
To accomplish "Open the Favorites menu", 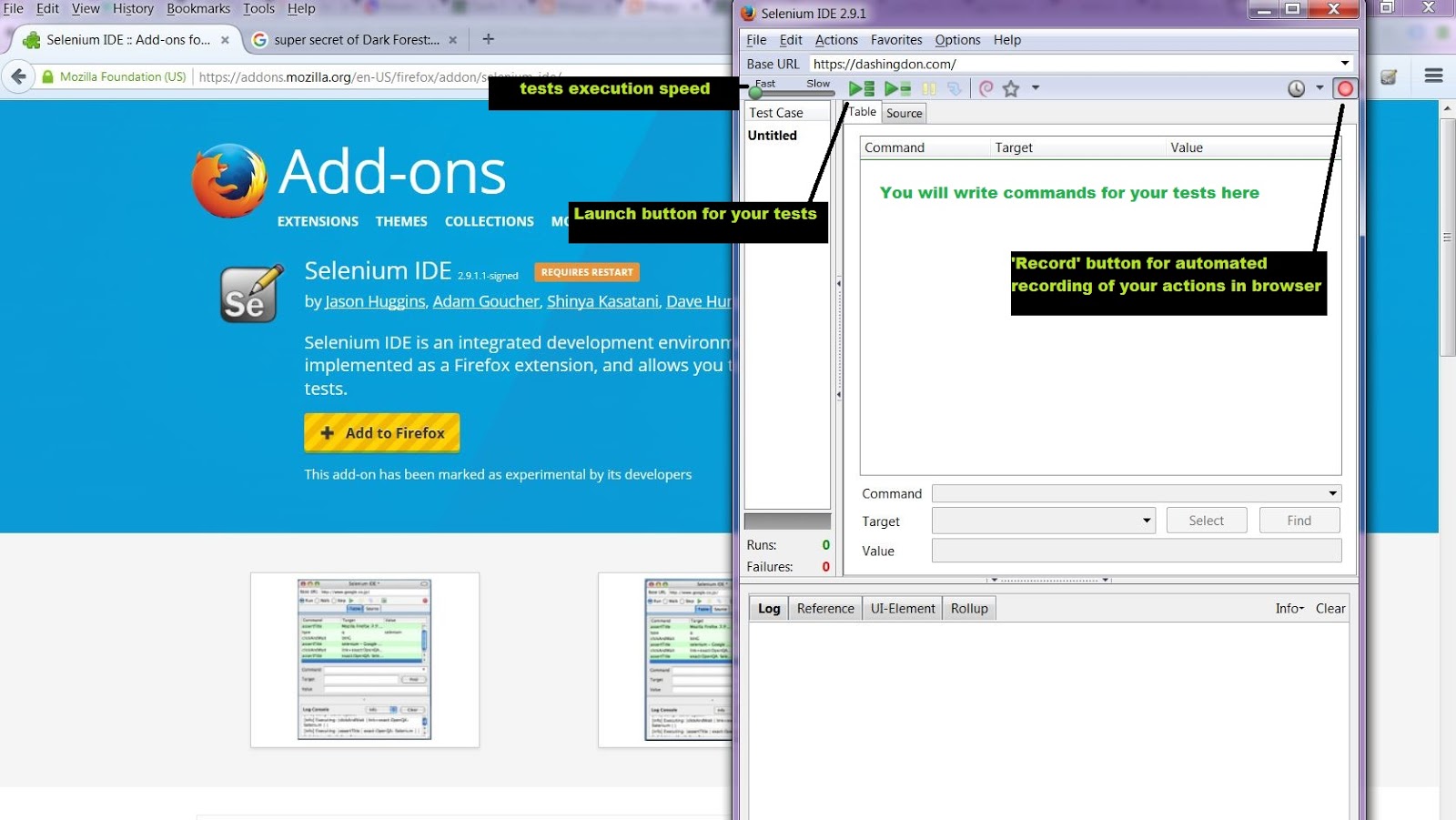I will pyautogui.click(x=896, y=40).
